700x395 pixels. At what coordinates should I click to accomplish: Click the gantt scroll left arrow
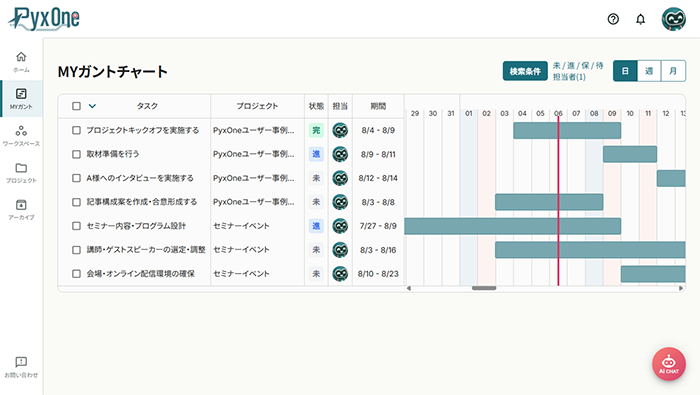click(408, 288)
